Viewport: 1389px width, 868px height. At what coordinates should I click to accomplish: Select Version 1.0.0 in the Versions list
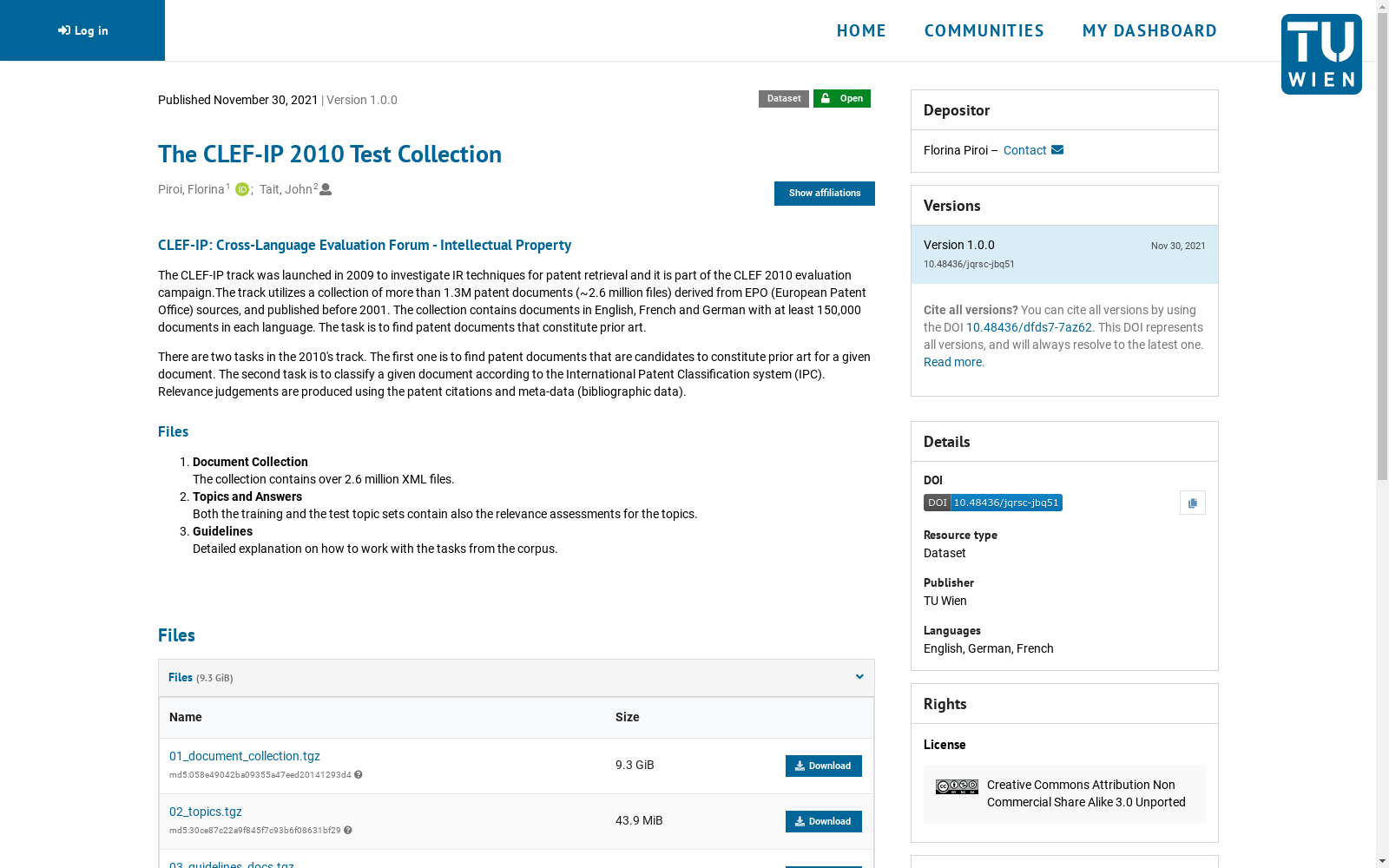(x=1064, y=254)
